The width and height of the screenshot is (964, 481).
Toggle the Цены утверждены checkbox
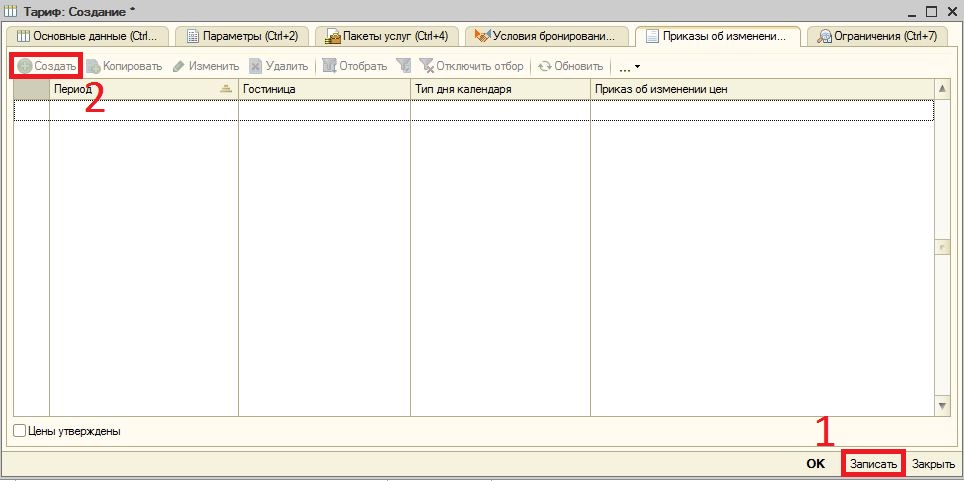(x=20, y=431)
